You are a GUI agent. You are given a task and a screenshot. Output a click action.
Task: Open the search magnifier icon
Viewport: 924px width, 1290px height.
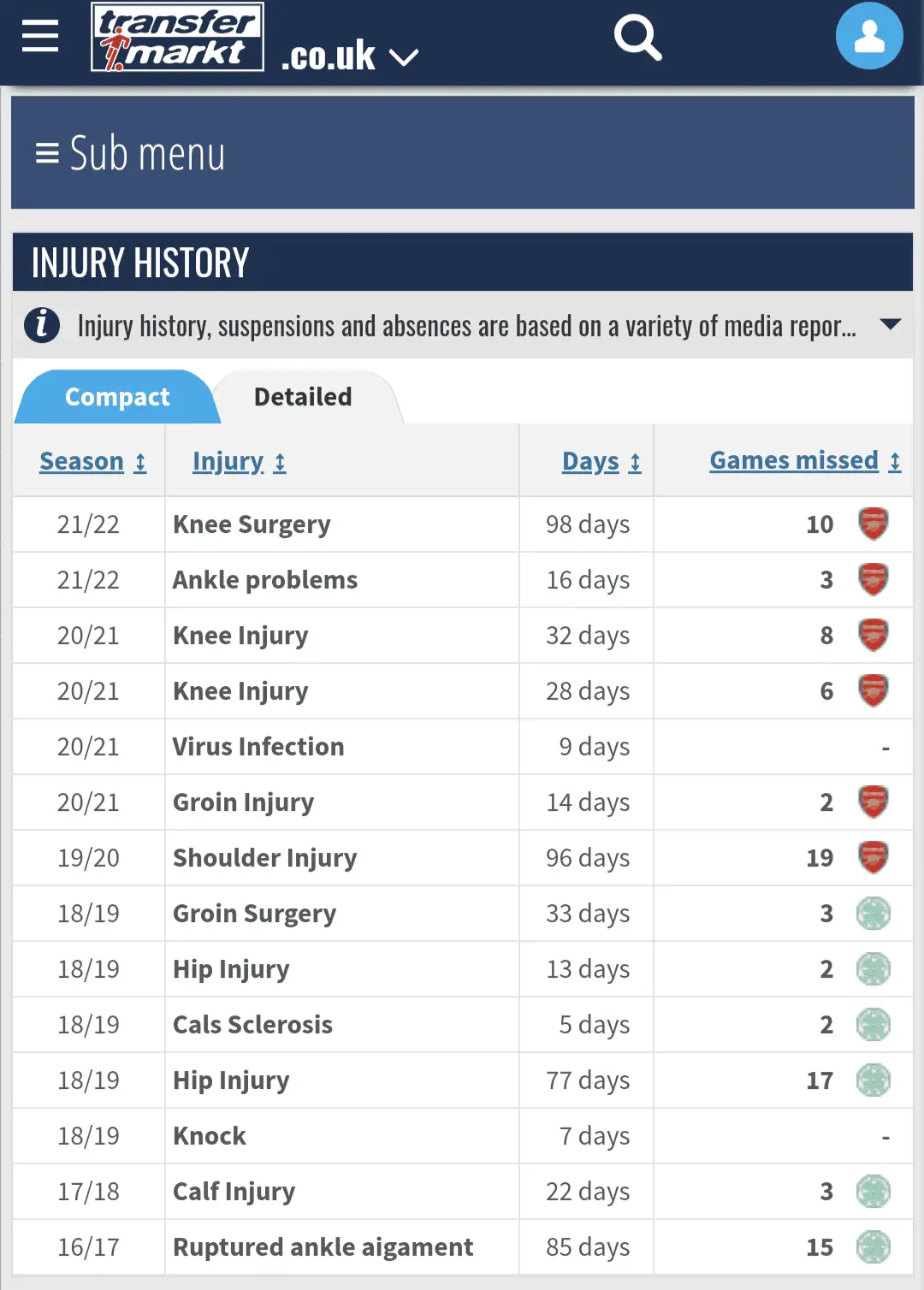tap(638, 38)
